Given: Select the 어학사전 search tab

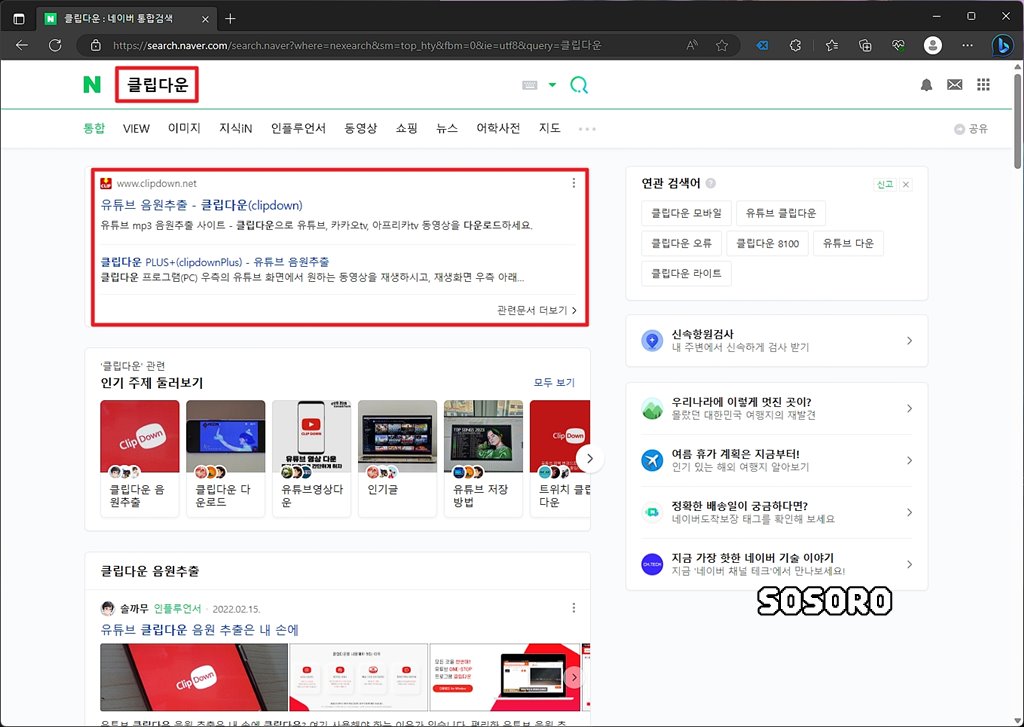Looking at the screenshot, I should tap(498, 128).
